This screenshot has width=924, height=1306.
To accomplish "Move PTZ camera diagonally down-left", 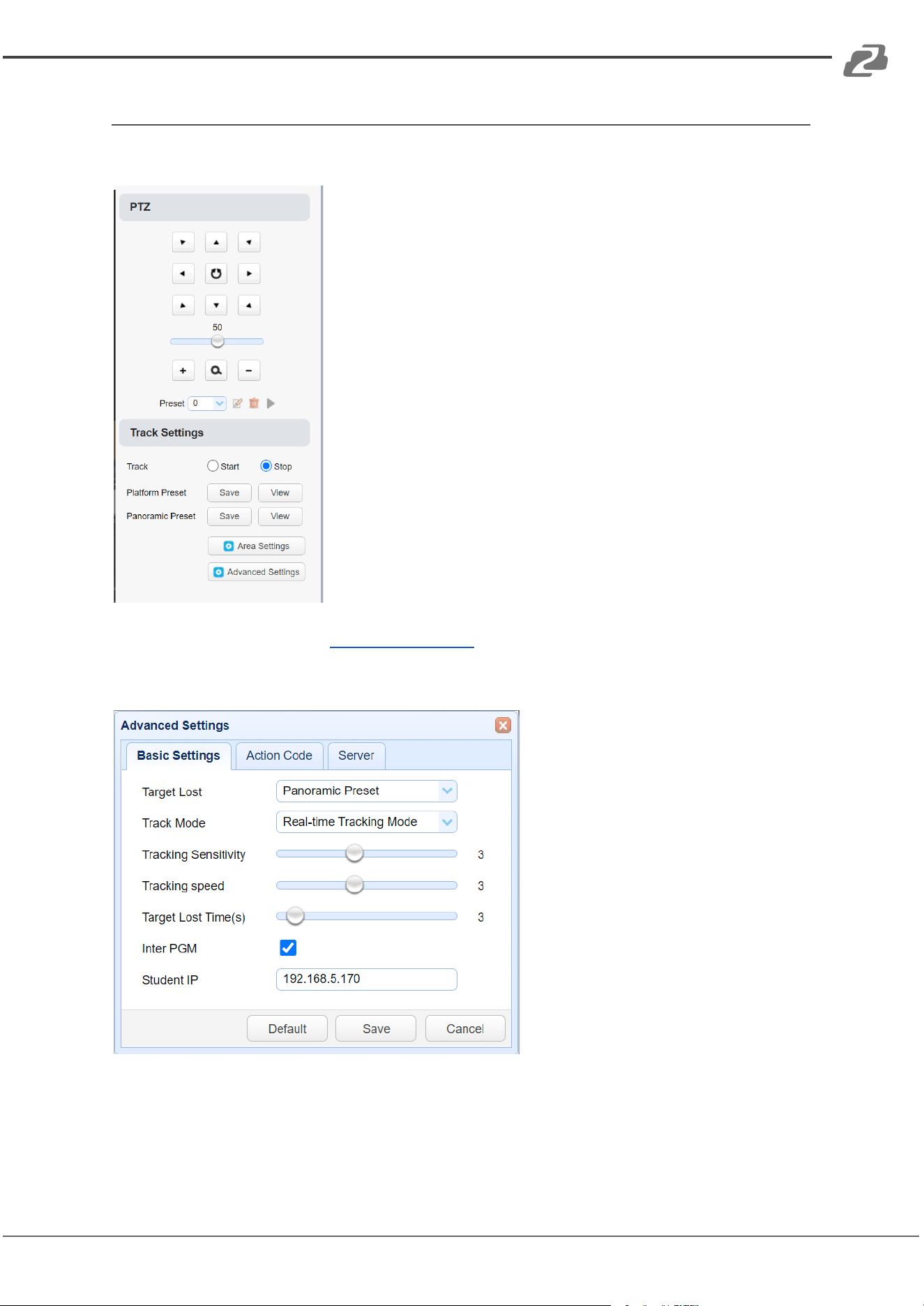I will [183, 305].
